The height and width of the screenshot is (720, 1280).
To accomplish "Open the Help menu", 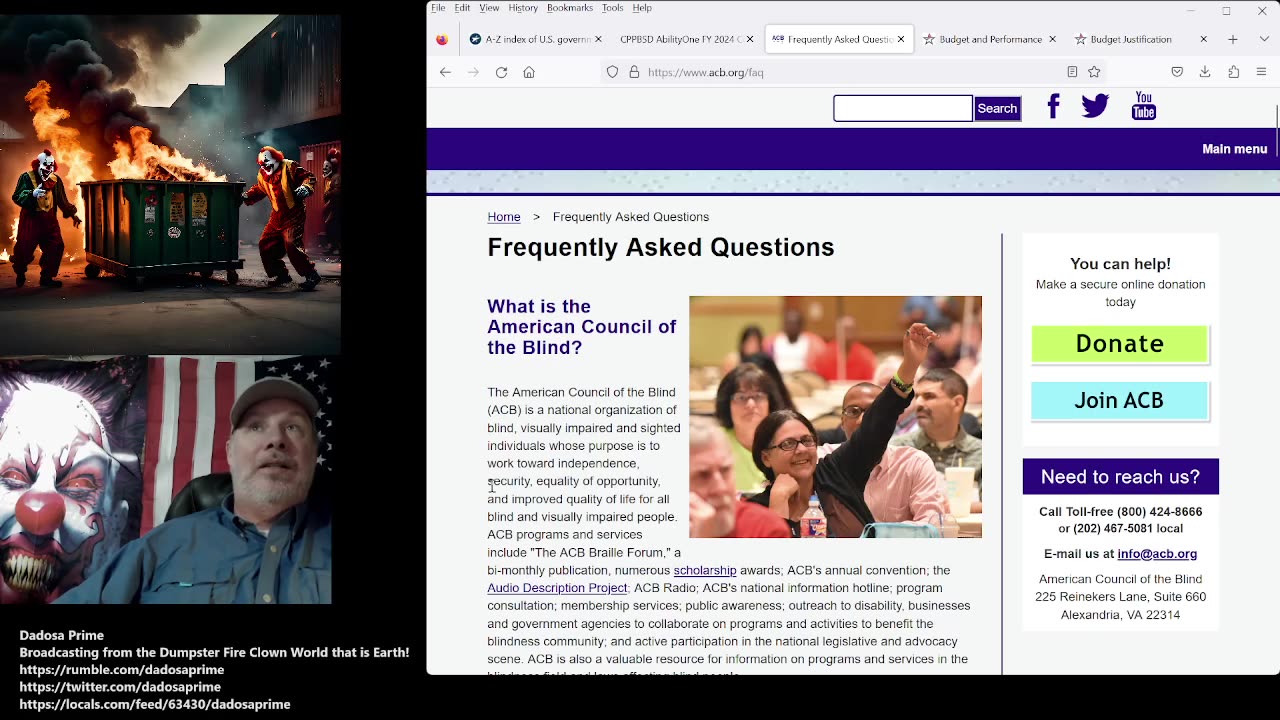I will [642, 8].
